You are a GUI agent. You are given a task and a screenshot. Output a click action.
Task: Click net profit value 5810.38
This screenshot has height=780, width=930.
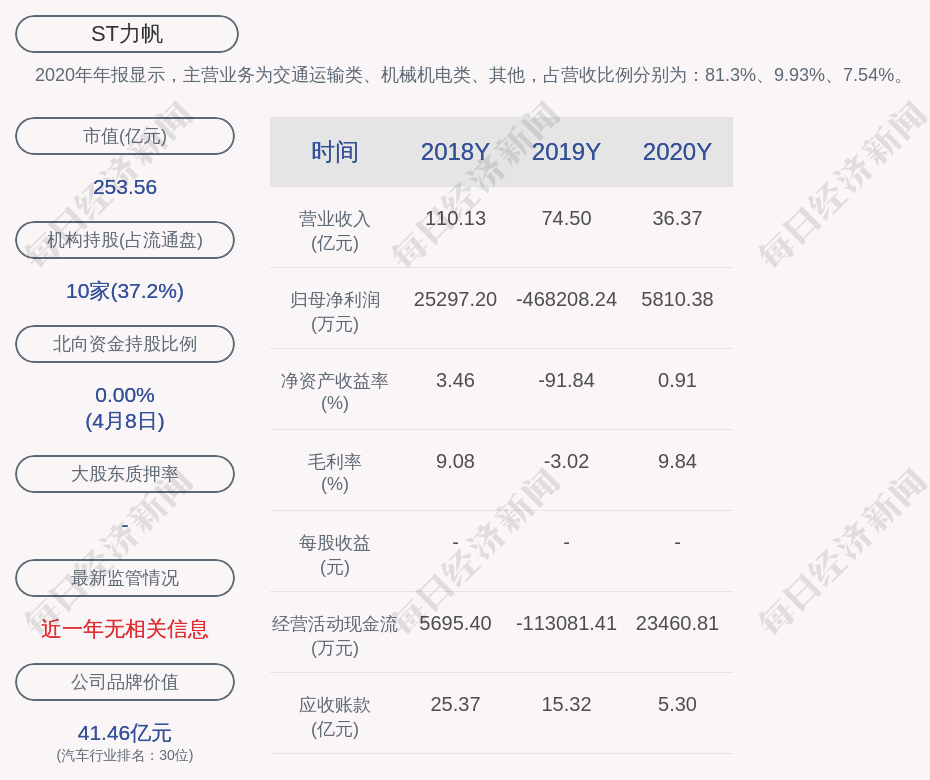(x=677, y=300)
